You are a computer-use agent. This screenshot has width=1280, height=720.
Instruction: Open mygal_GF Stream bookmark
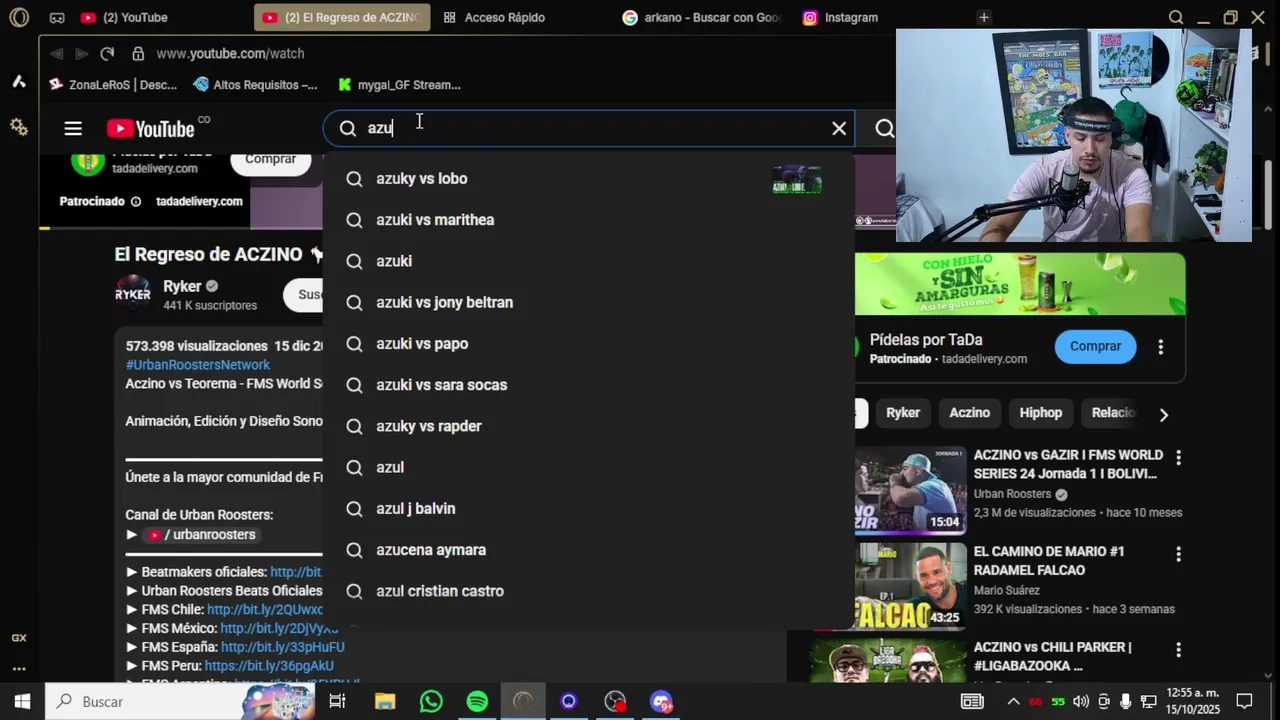399,85
